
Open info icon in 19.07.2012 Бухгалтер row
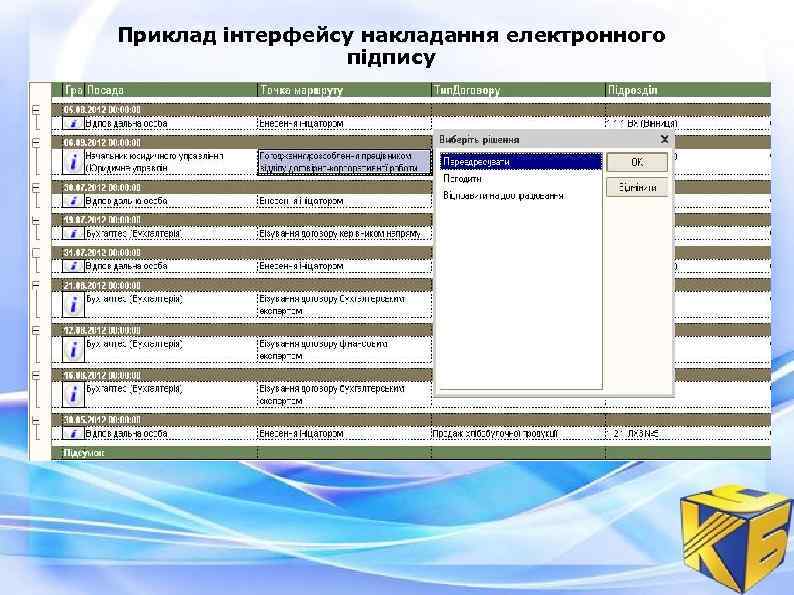(73, 233)
